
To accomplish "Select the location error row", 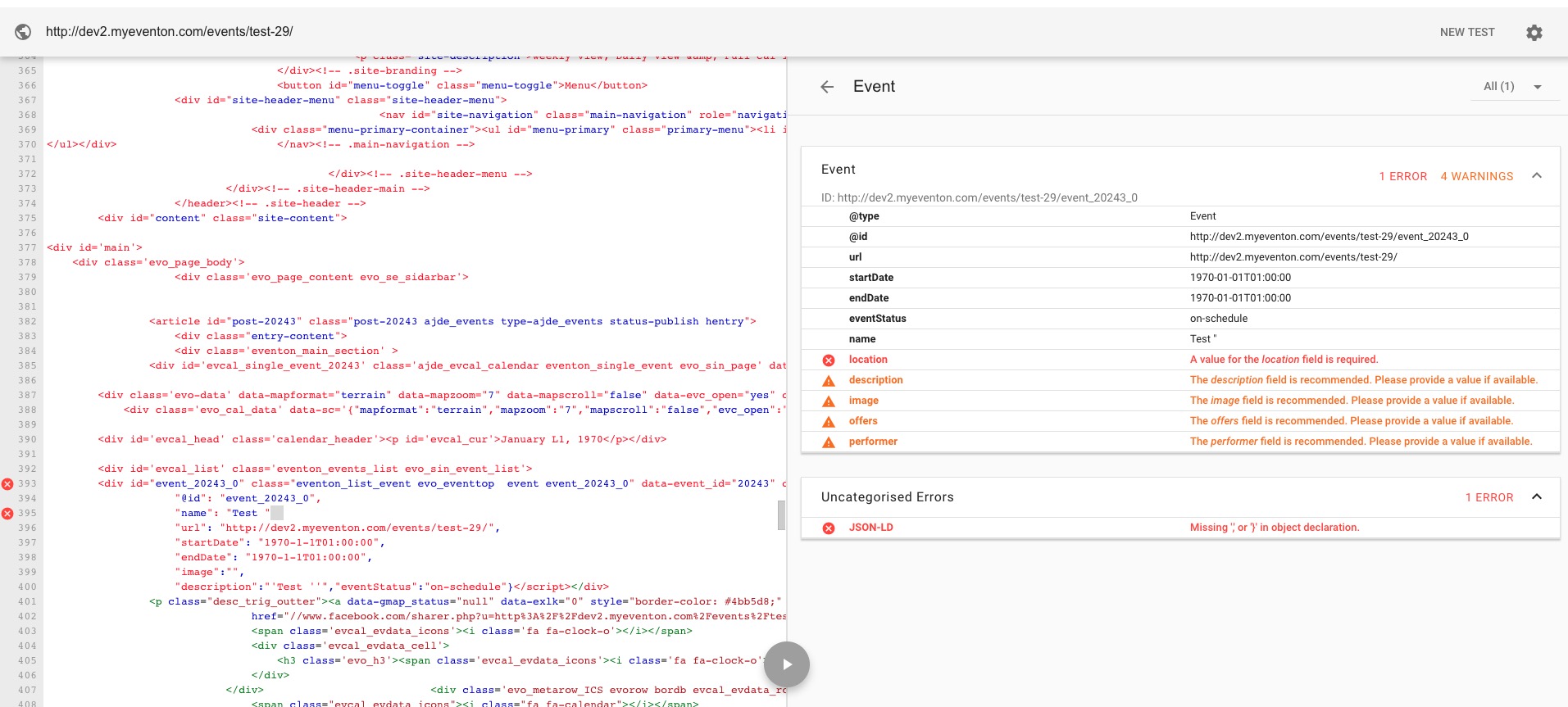I will [1180, 360].
